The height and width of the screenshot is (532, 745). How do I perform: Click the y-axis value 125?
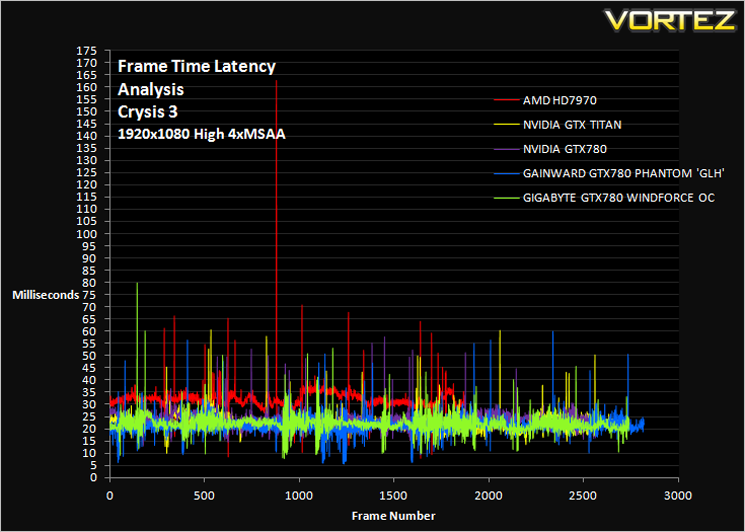click(87, 173)
